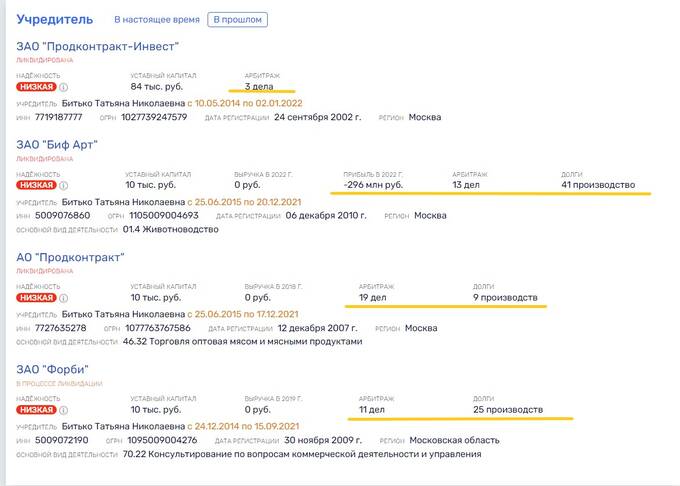
Task: Open ЗАО "Продконтракт-Инвест" company page
Action: (97, 46)
